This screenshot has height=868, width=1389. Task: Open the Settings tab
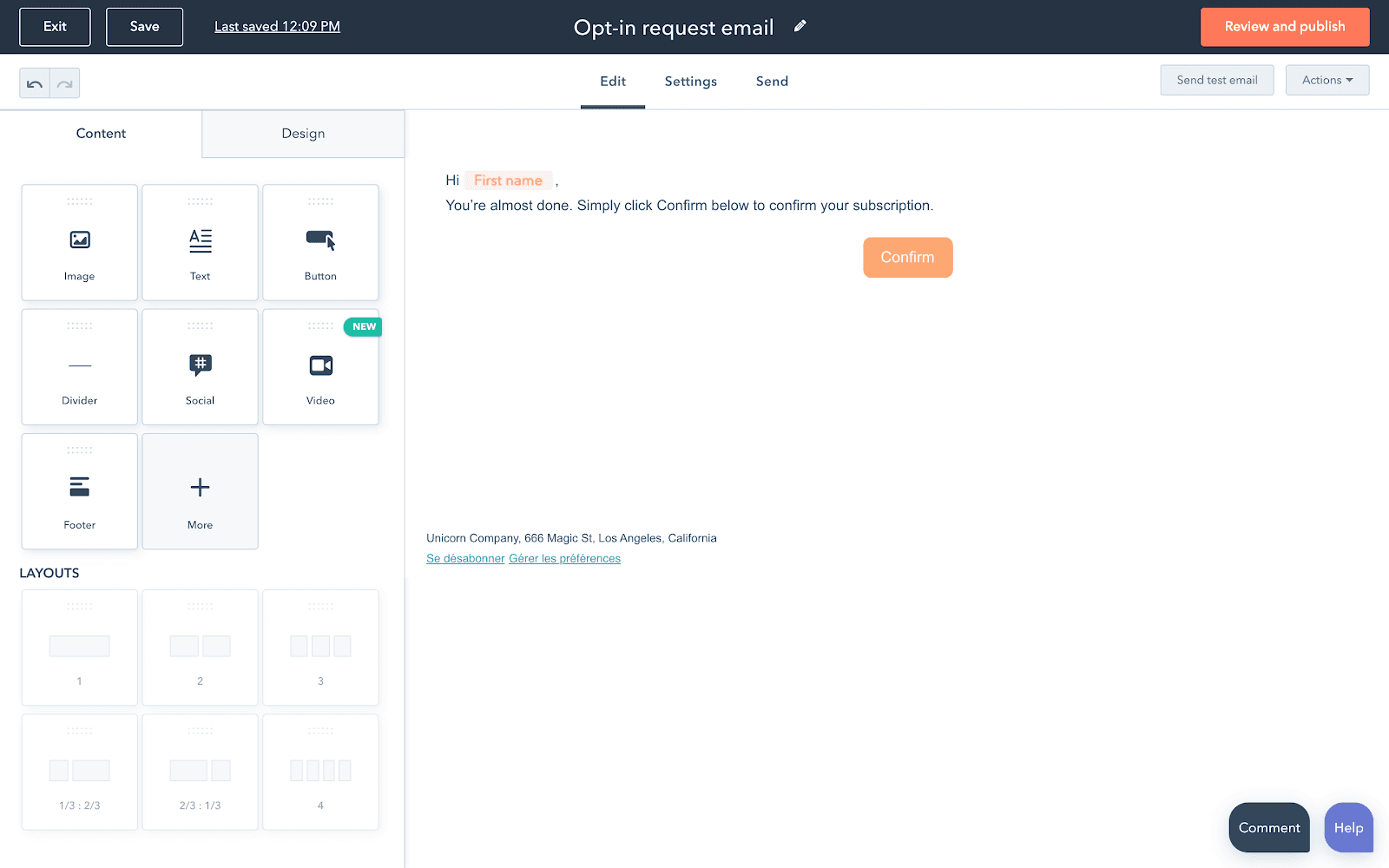(691, 82)
